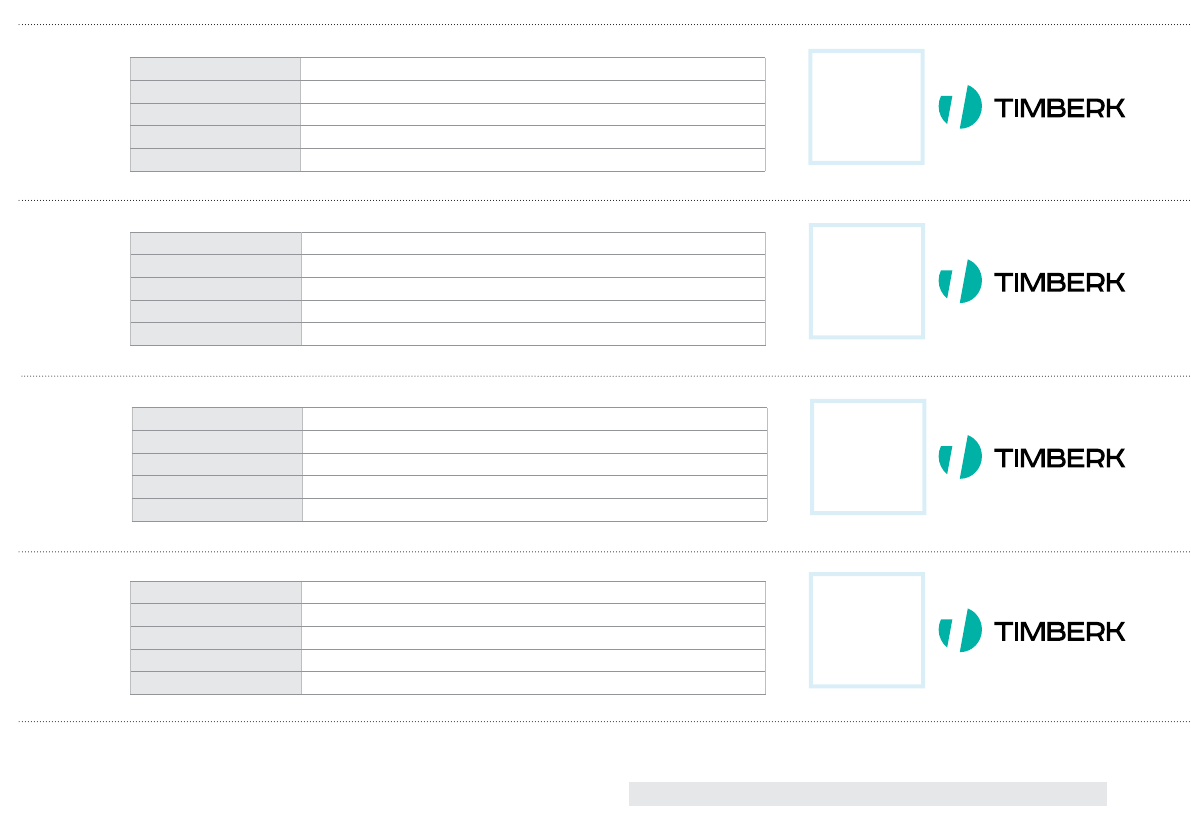The image size is (1191, 839).
Task: Click the Timberk logo in the second section
Action: [1031, 281]
